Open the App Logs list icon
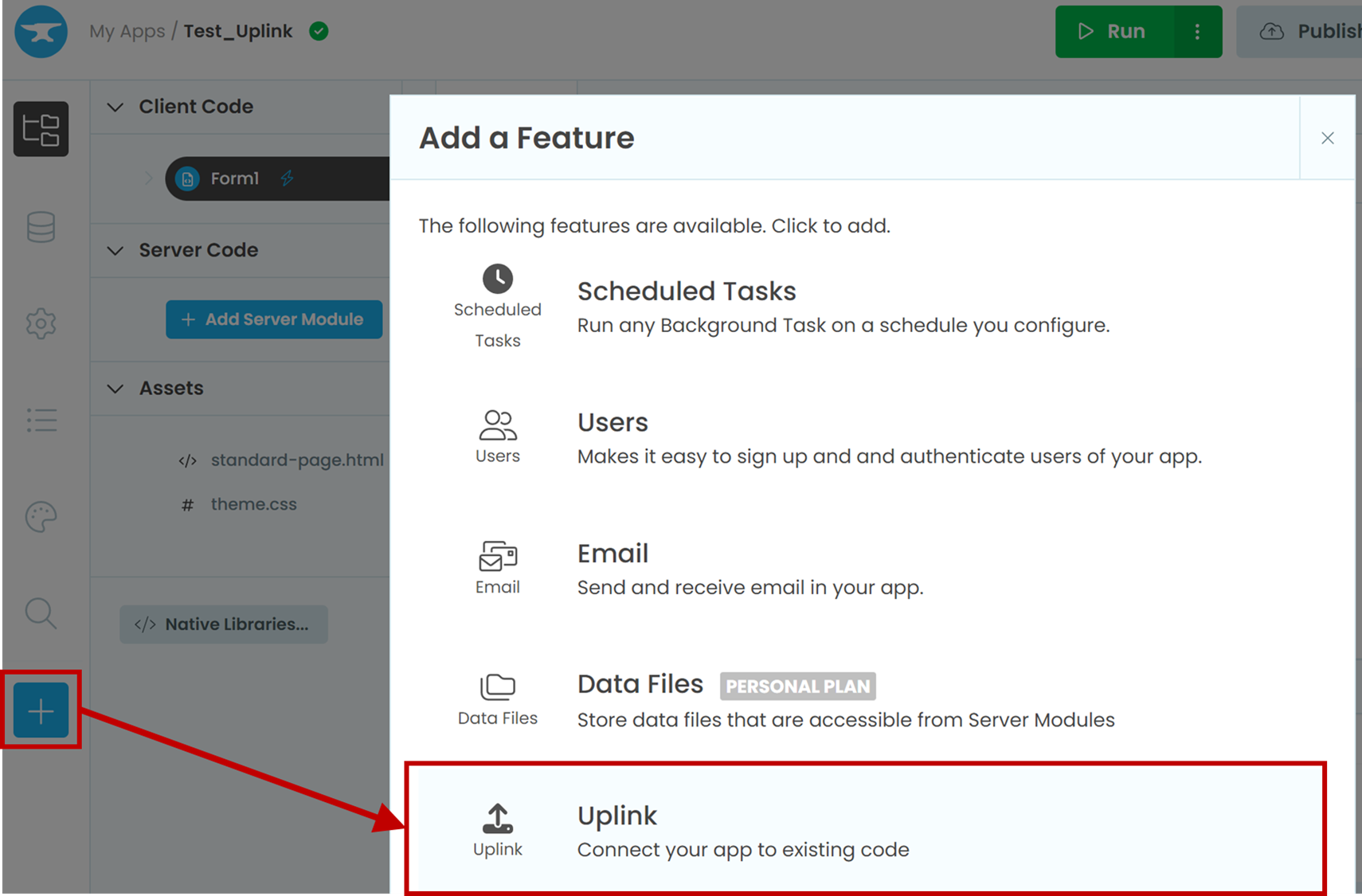 coord(41,420)
